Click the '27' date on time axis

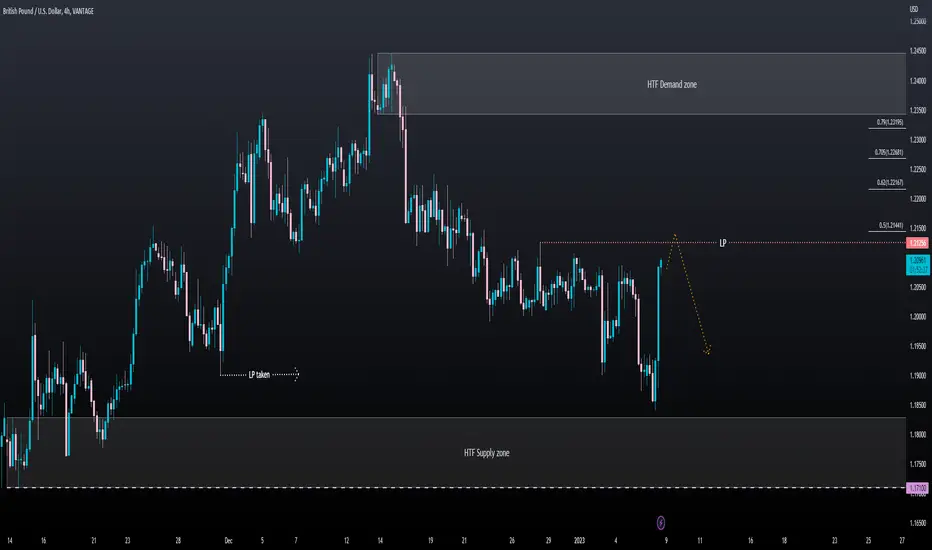tap(902, 540)
